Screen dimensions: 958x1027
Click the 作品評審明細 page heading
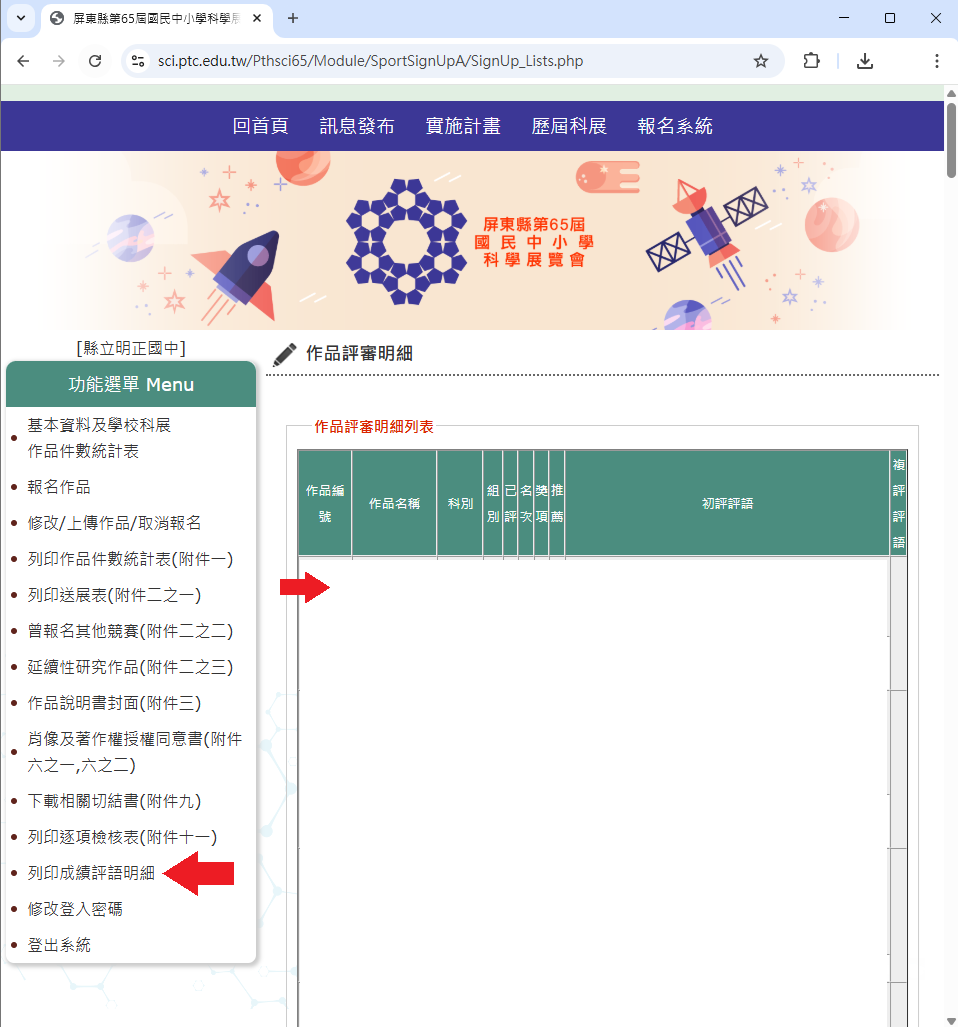tap(359, 354)
